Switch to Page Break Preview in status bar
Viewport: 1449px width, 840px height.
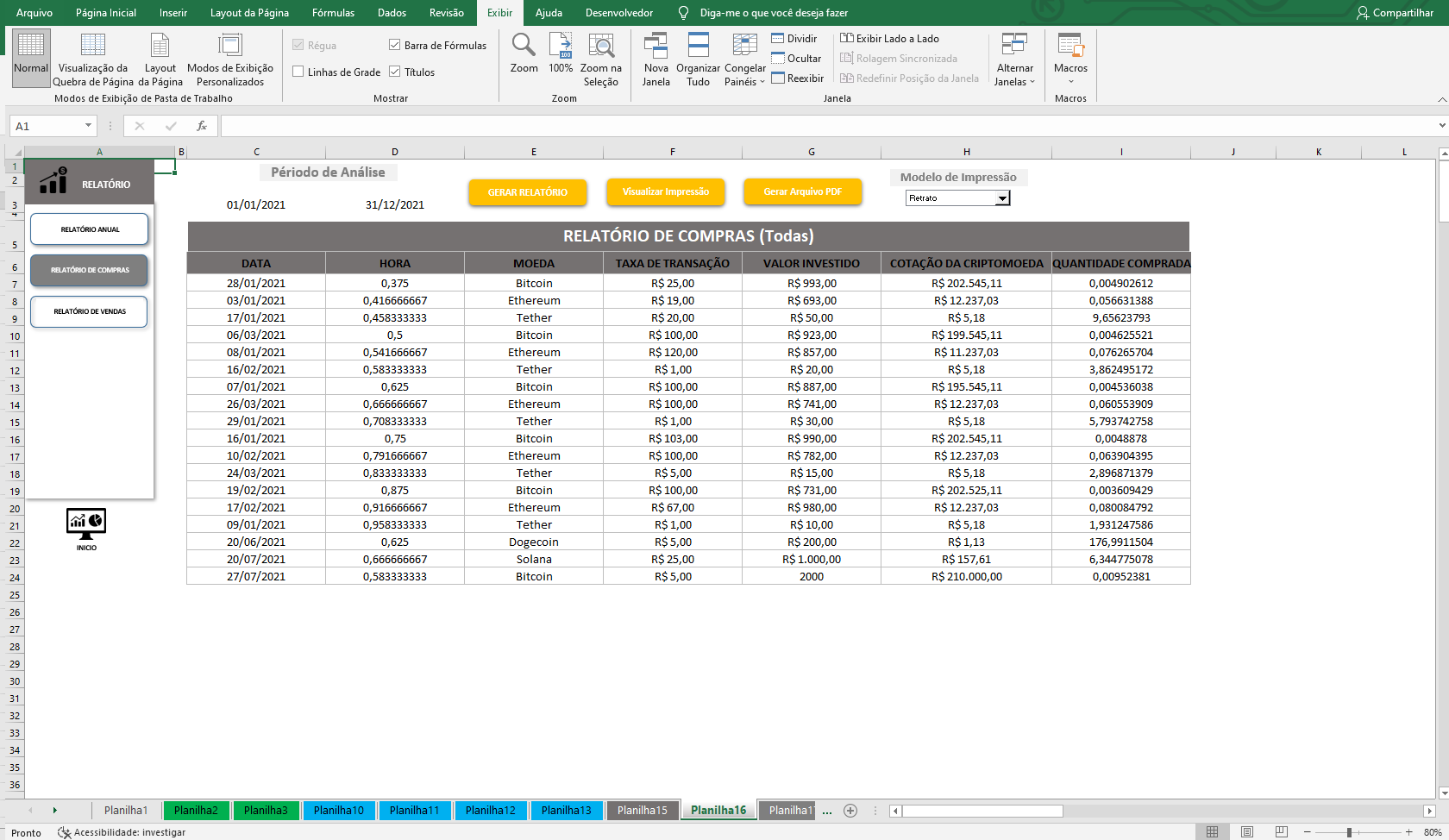tap(1282, 832)
